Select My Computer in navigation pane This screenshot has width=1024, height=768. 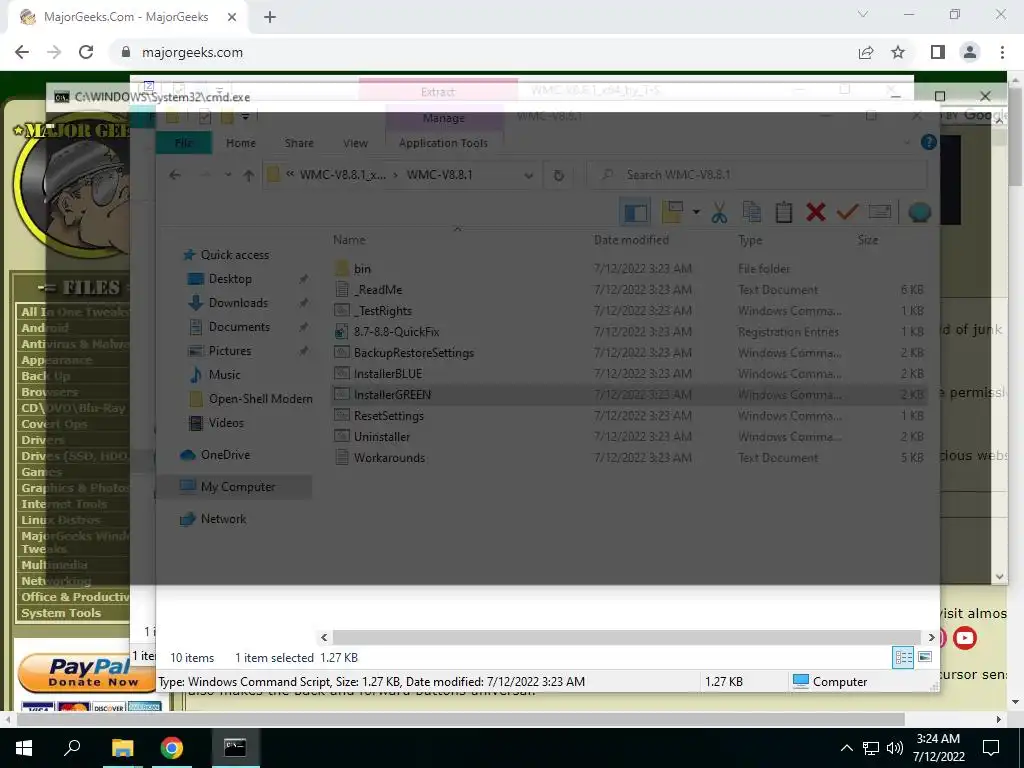238,487
